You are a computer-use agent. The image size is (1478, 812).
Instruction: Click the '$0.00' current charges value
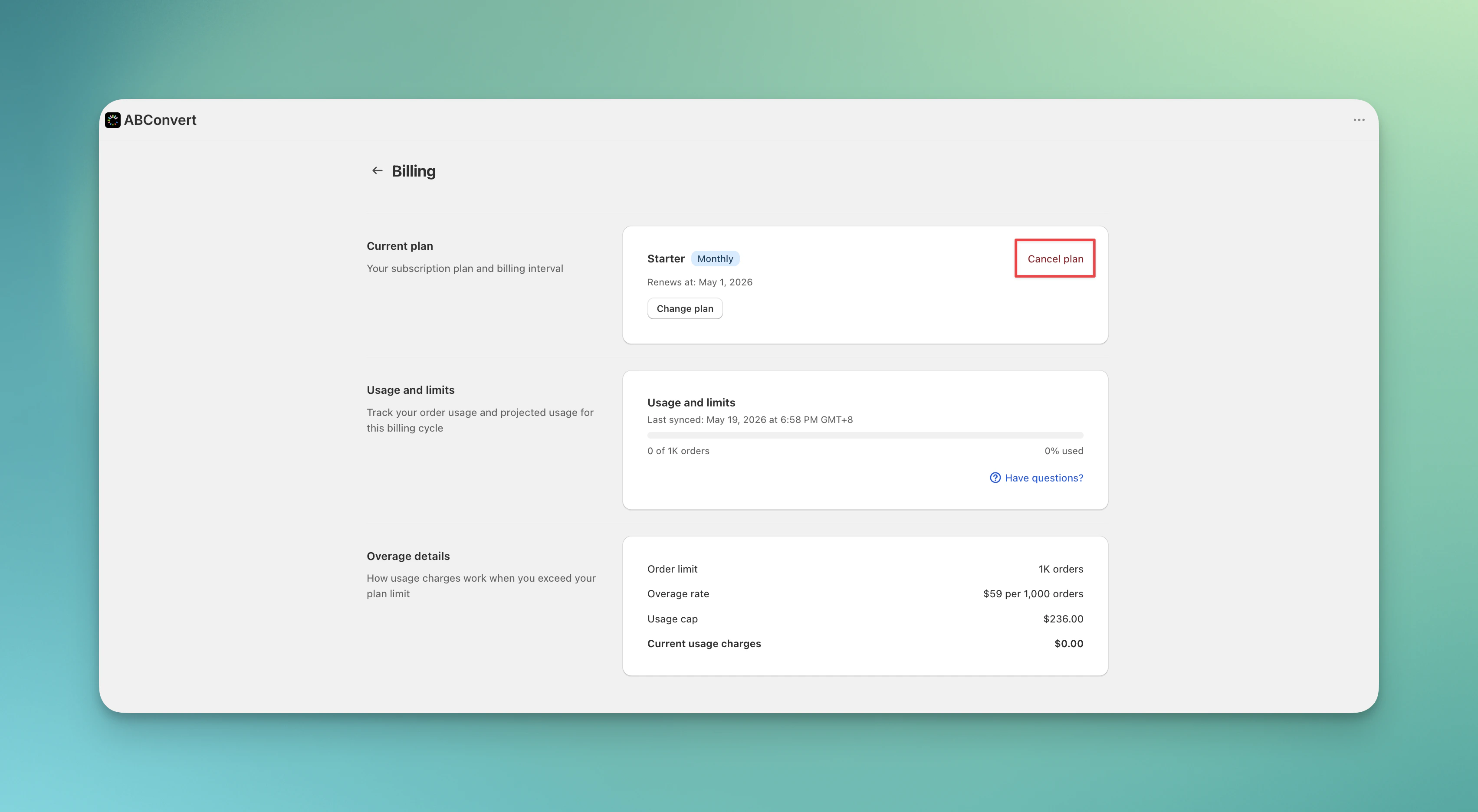coord(1068,643)
